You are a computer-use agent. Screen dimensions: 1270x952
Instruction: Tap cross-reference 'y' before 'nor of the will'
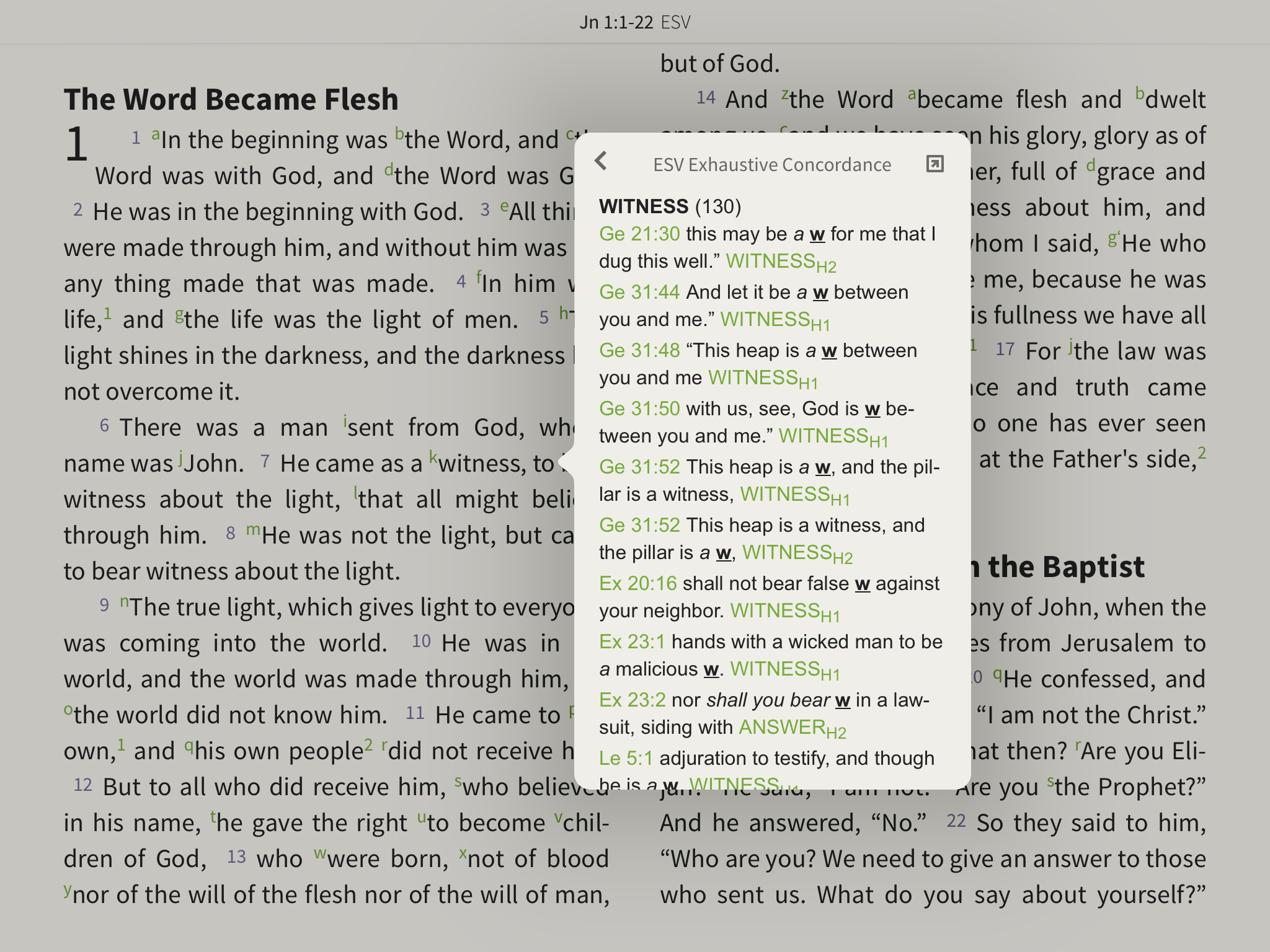point(68,891)
